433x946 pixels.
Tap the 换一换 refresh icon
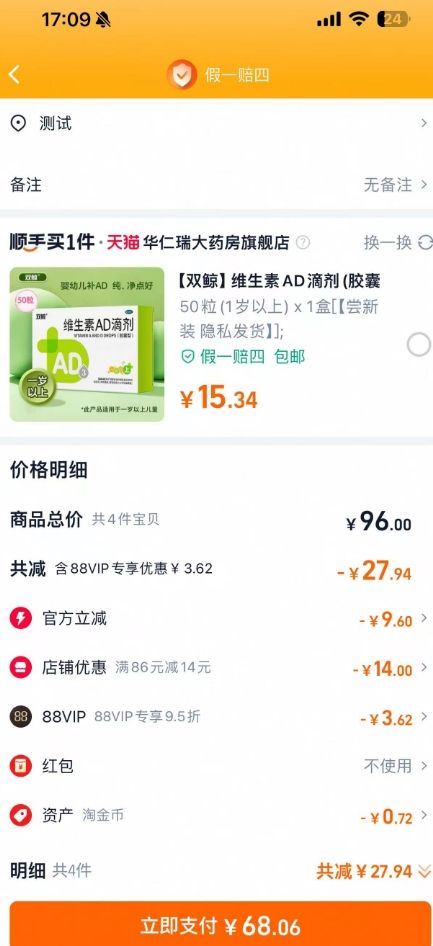pos(425,243)
